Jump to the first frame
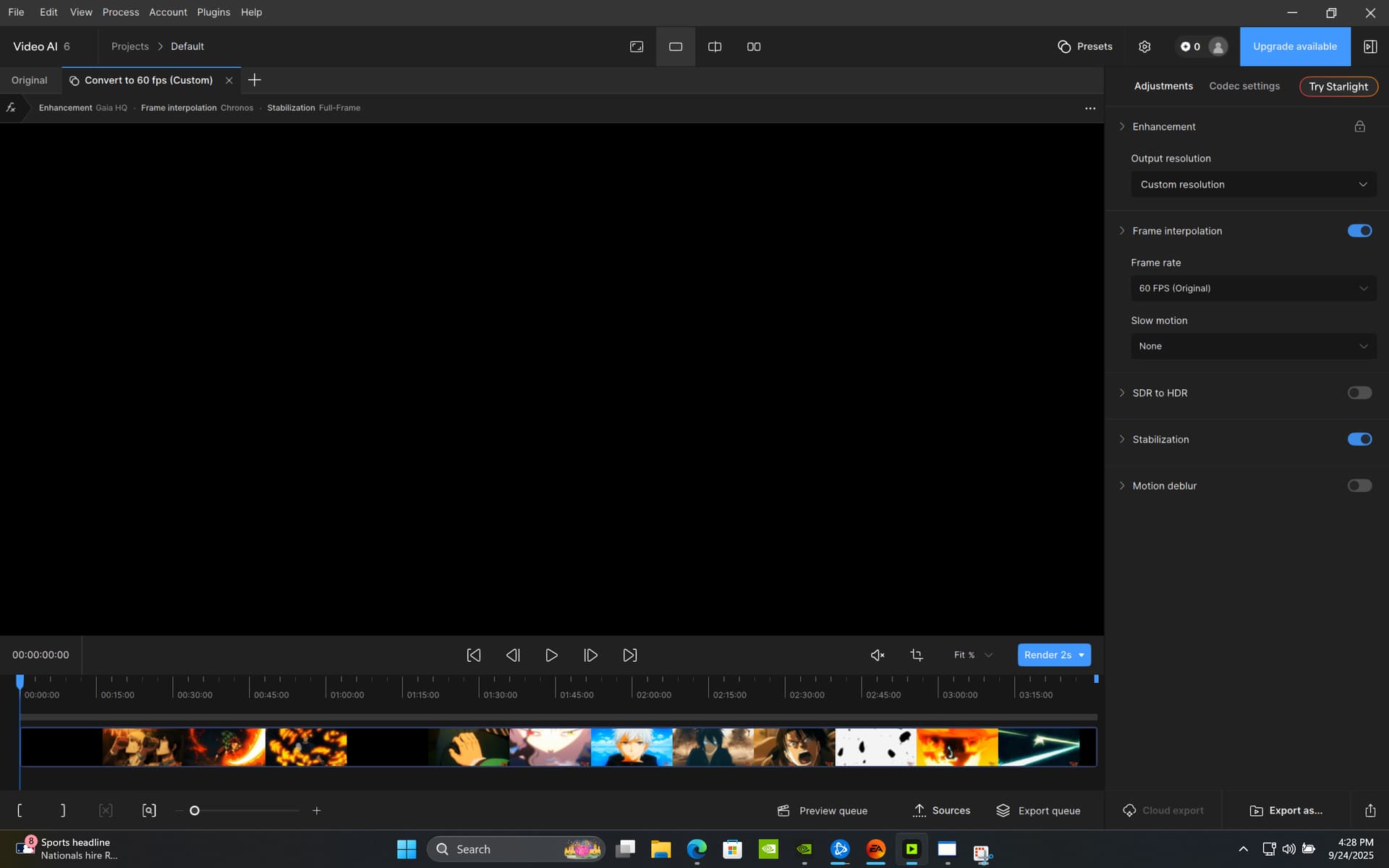Viewport: 1389px width, 868px height. click(474, 655)
